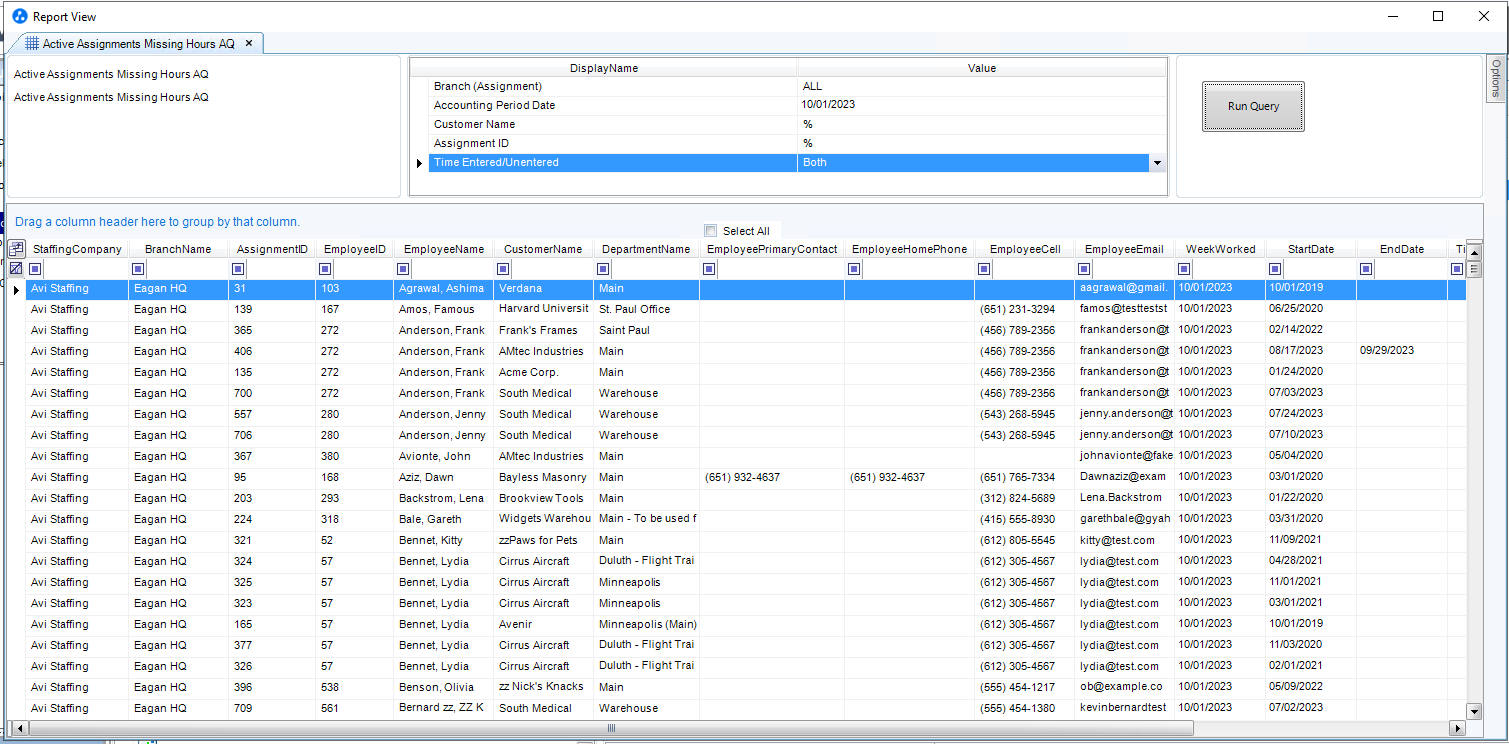
Task: Open filter operator icon under BranchName
Action: [138, 269]
